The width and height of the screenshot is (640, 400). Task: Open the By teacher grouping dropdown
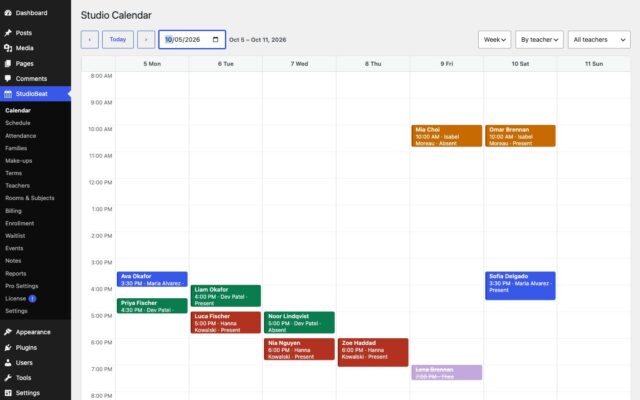point(539,40)
